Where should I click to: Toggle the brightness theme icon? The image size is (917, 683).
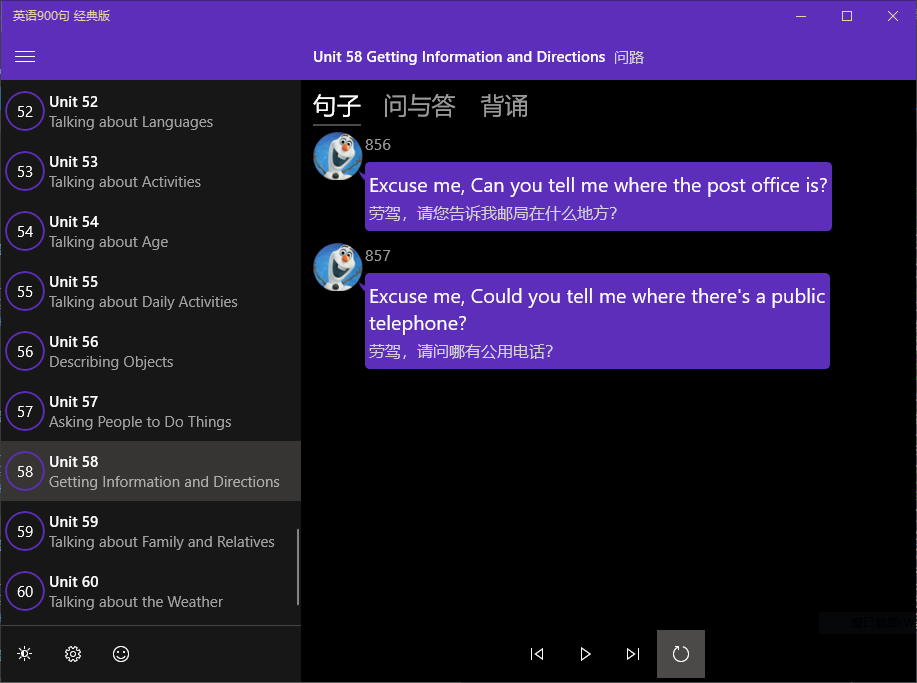pyautogui.click(x=25, y=654)
